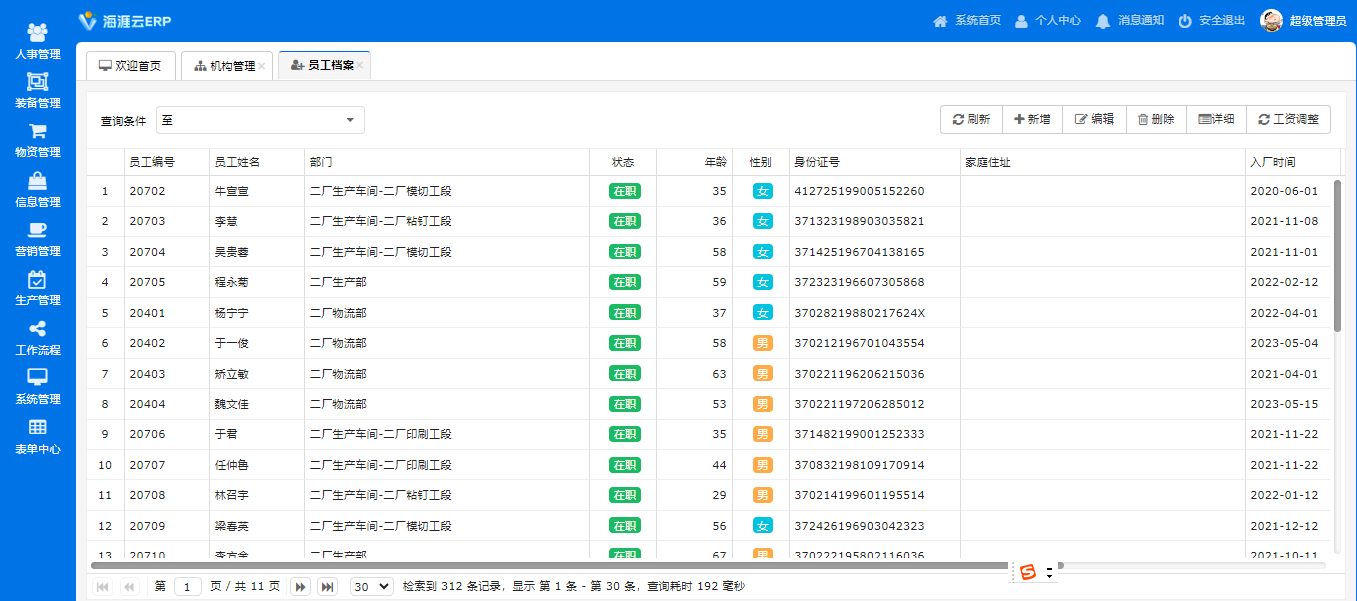Open 生产管理 sidebar module

37,288
